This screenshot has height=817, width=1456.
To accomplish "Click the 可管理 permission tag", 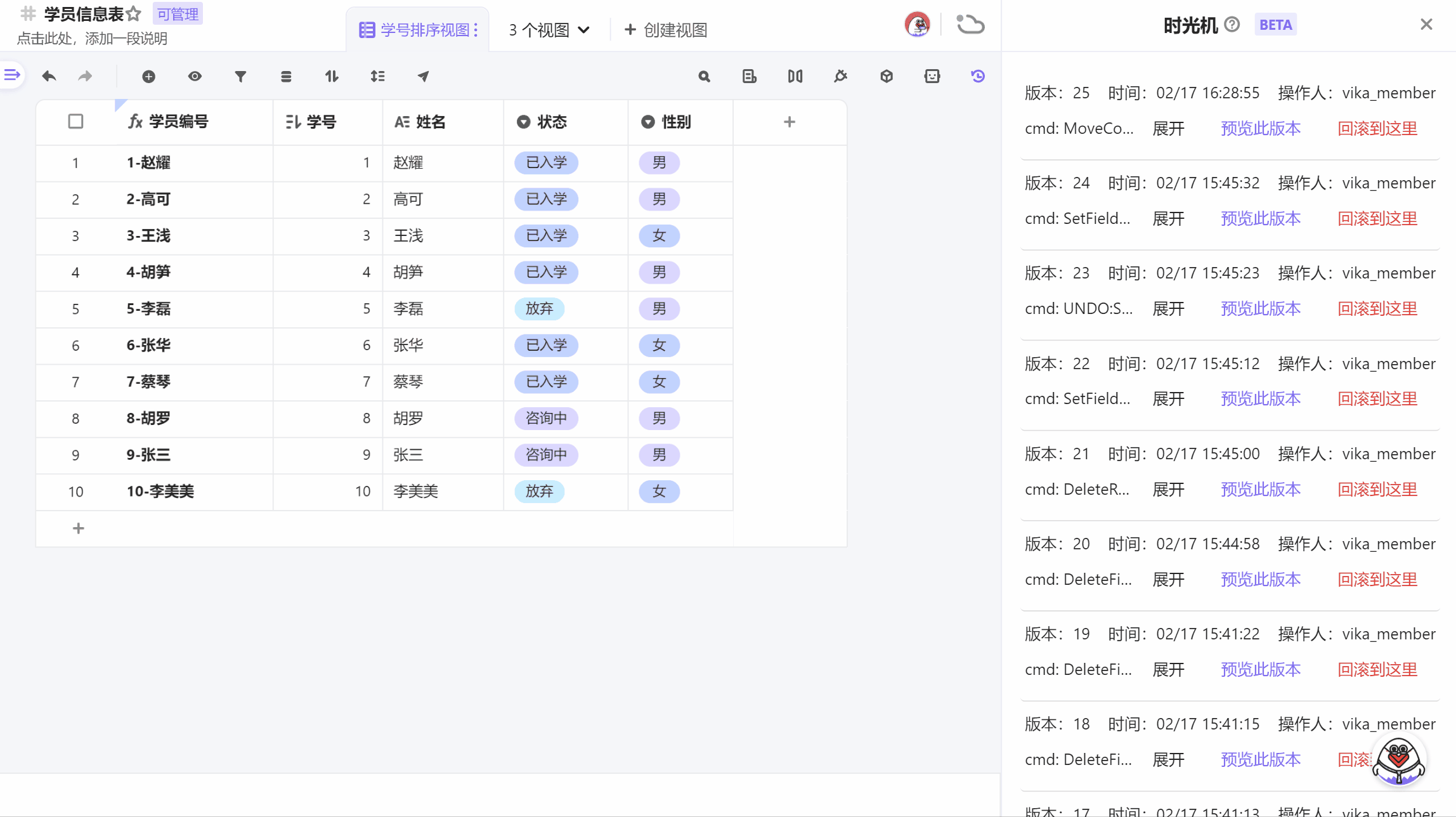I will click(x=178, y=14).
